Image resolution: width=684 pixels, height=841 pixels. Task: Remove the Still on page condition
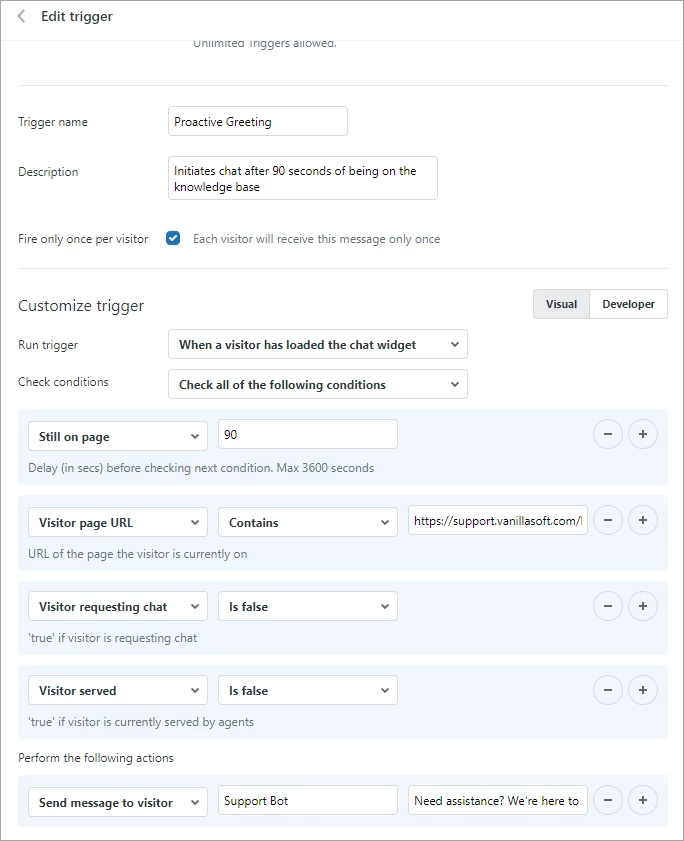pos(608,434)
